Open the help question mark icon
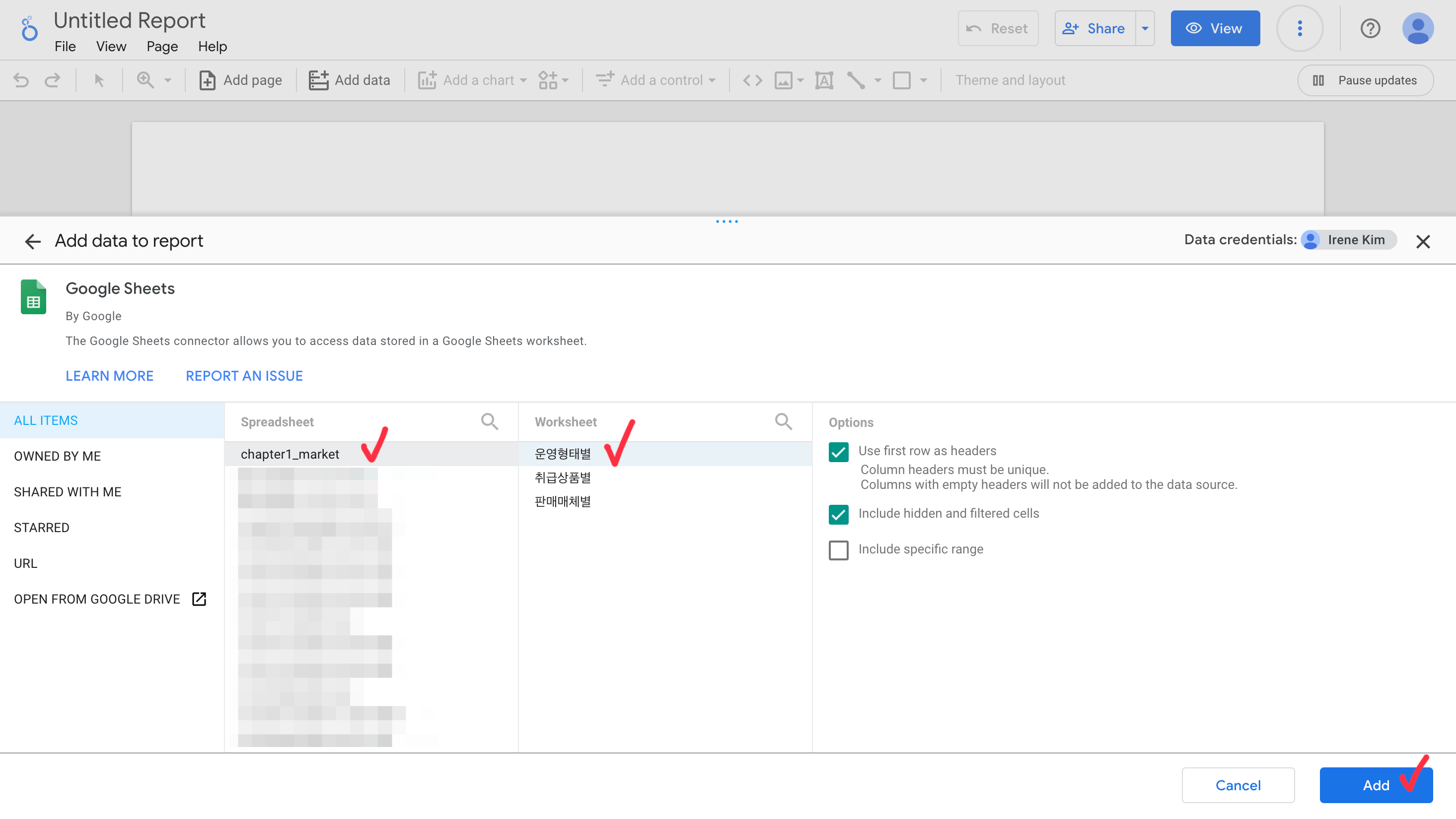The image size is (1456, 819). click(1370, 28)
